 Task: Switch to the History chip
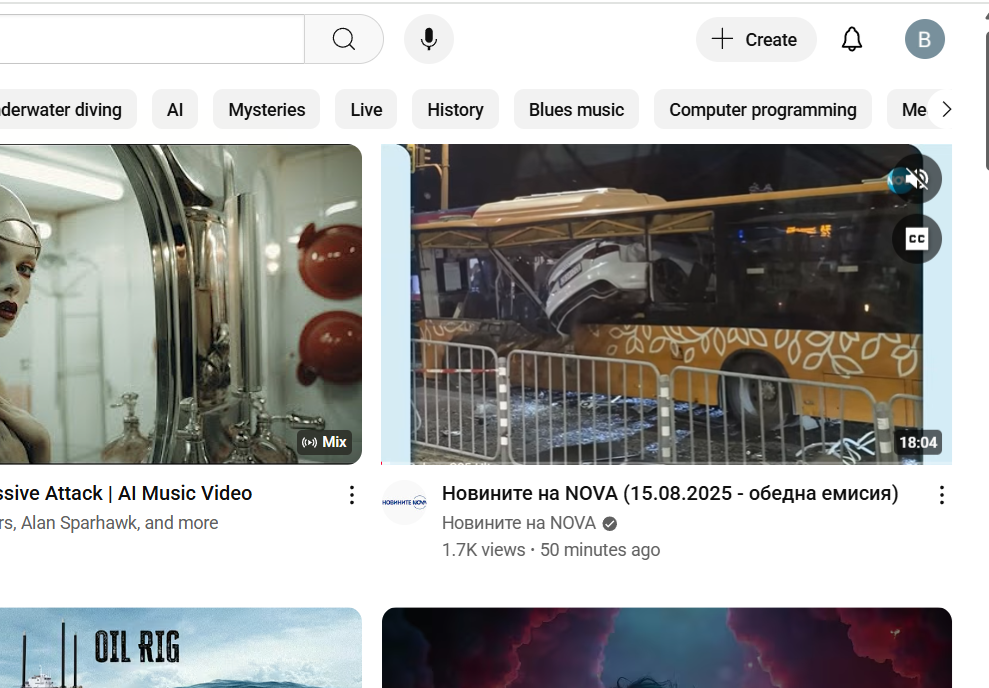pyautogui.click(x=455, y=109)
